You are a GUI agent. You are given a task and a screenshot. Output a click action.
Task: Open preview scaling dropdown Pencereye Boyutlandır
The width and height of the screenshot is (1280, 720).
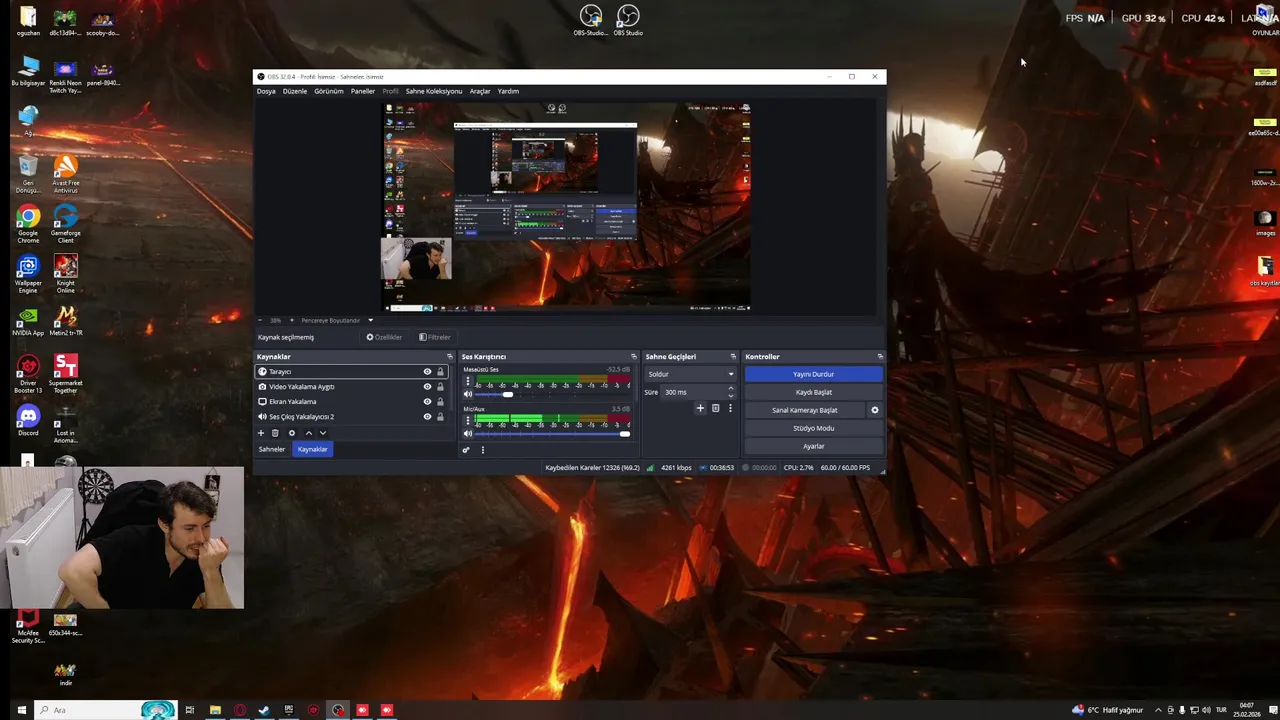336,321
